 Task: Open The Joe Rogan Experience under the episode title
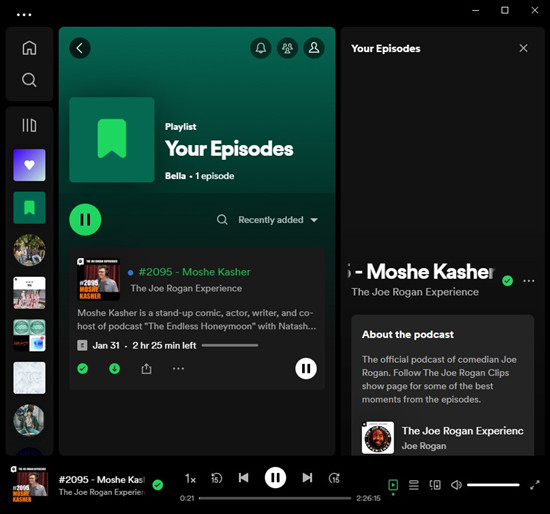(186, 288)
